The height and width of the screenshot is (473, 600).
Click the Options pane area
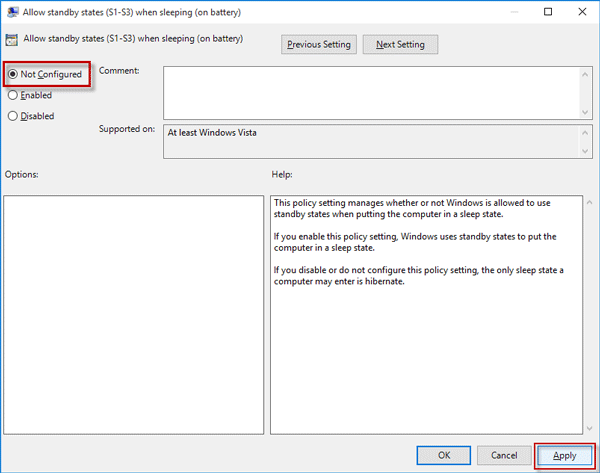(134, 315)
